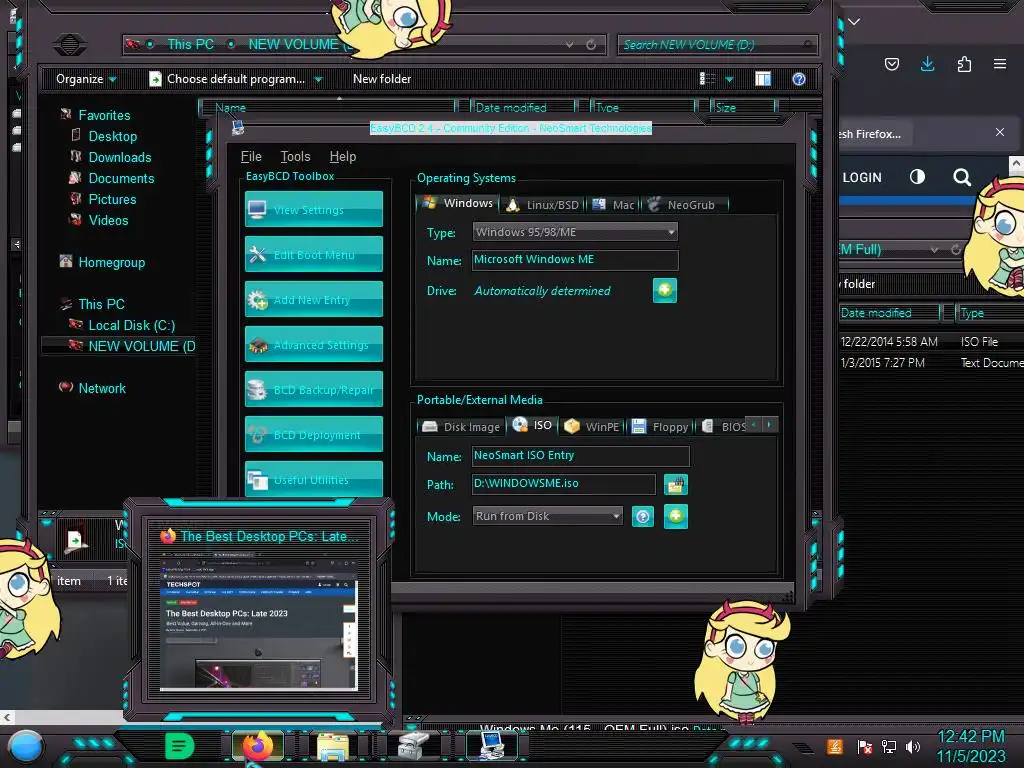
Task: Click green add entry icon beside Drive
Action: click(x=665, y=290)
